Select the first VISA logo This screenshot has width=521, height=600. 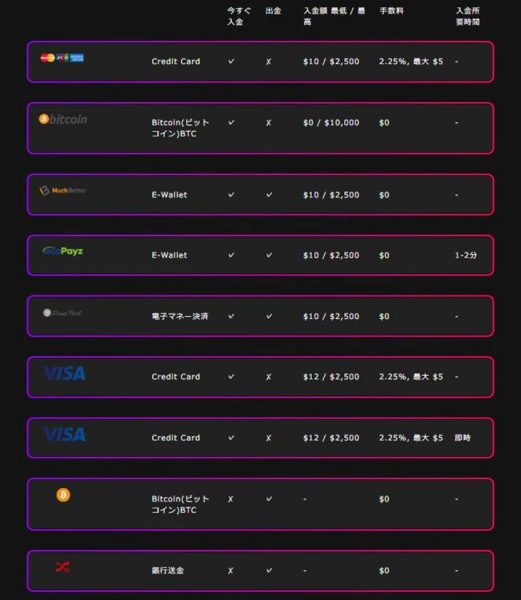pos(64,373)
